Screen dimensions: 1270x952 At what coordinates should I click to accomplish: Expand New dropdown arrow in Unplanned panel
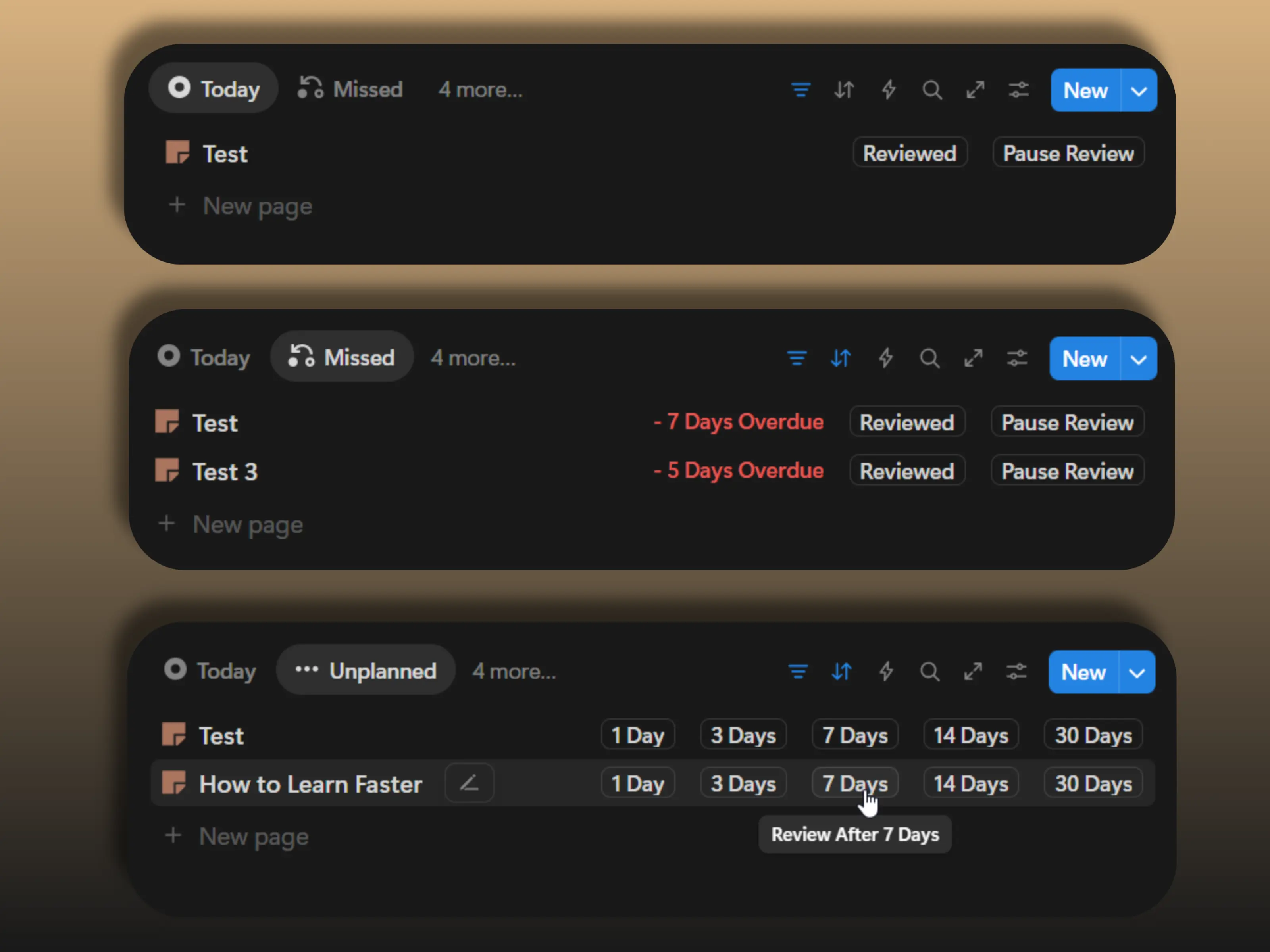tap(1137, 672)
